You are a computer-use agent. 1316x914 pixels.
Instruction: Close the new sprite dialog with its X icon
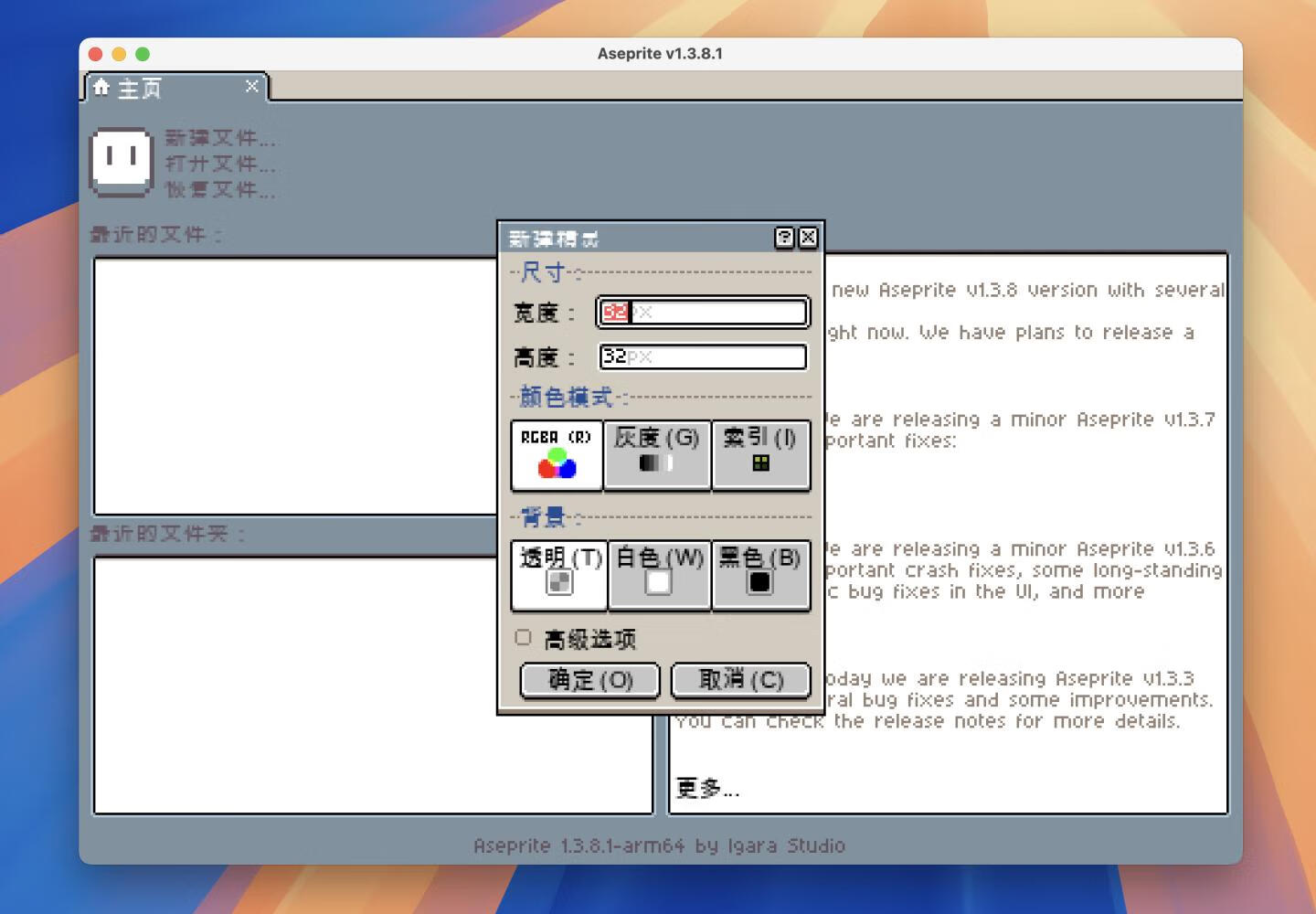pyautogui.click(x=808, y=239)
